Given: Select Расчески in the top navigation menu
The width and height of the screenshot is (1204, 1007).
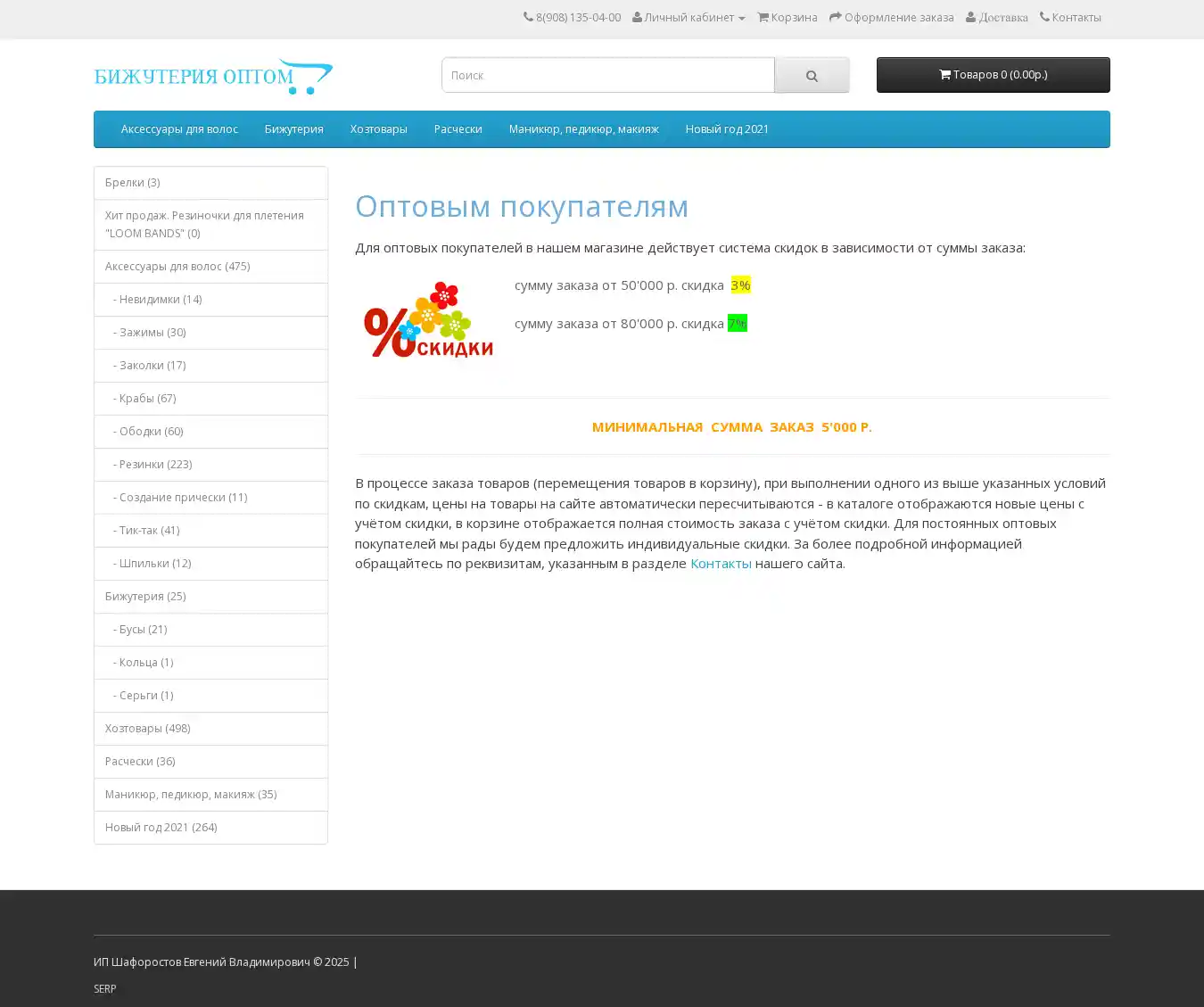Looking at the screenshot, I should tap(458, 129).
